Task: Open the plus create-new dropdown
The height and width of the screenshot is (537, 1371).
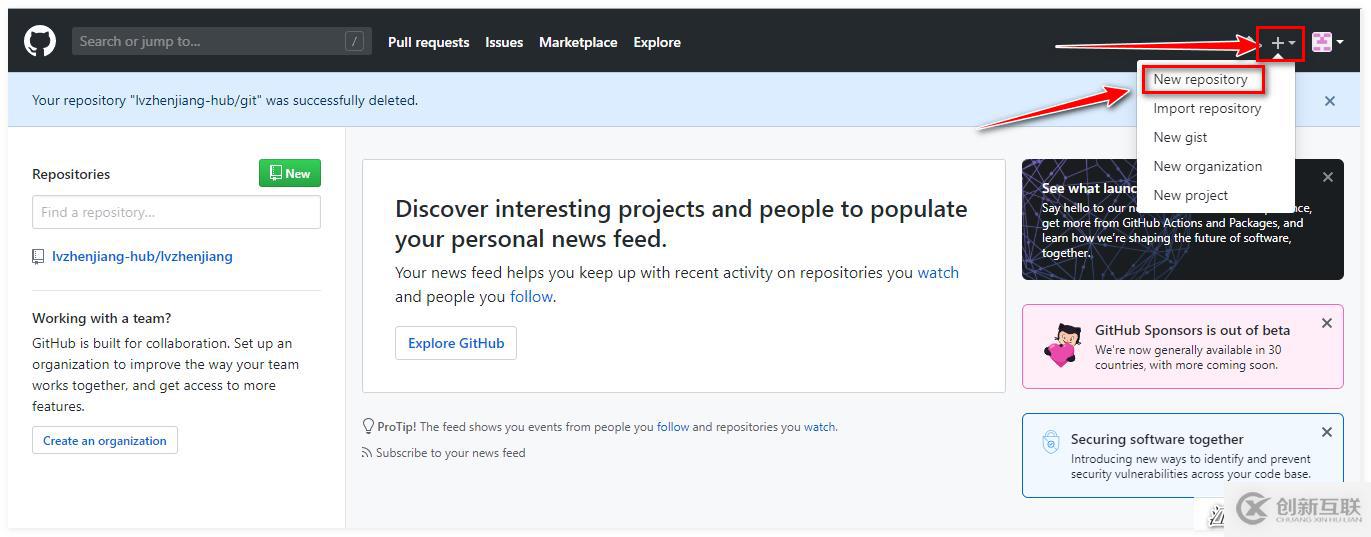Action: pyautogui.click(x=1282, y=43)
